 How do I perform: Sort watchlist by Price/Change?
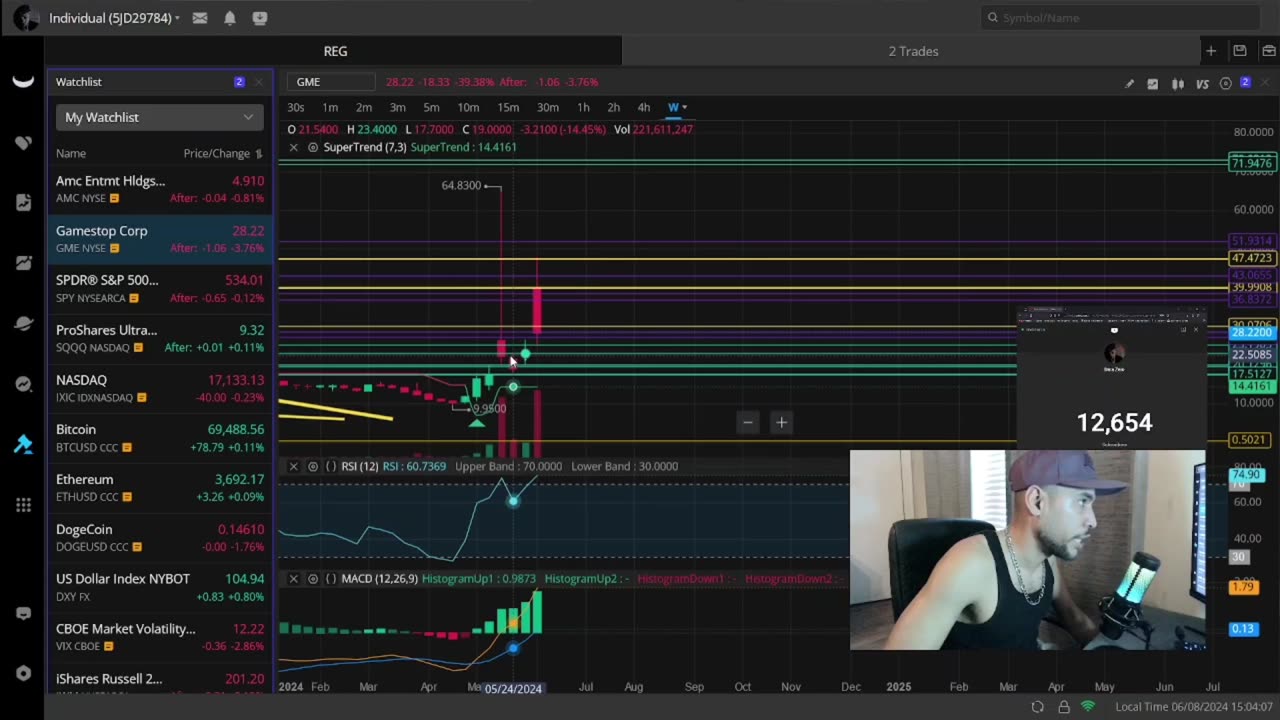(223, 153)
